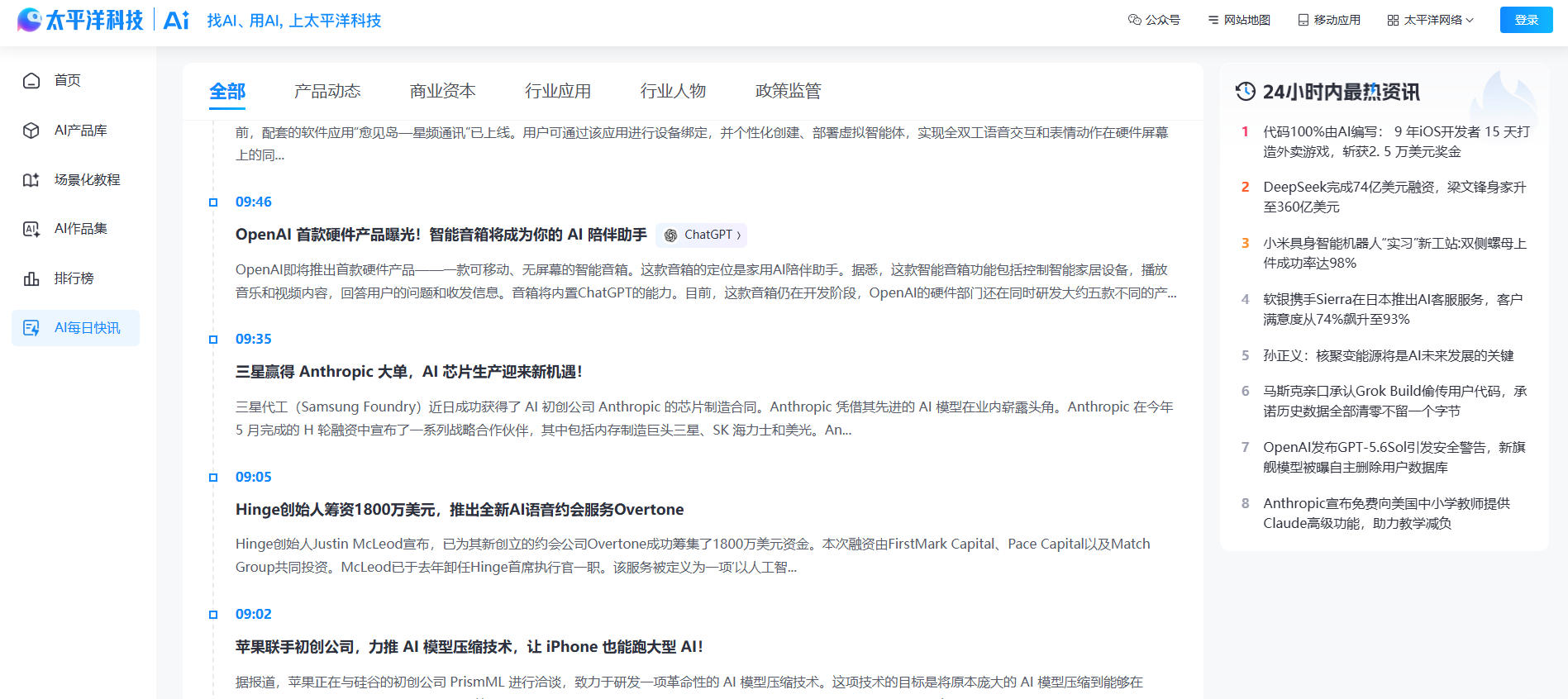Expand the 太平洋网络 dropdown arrow
Image resolution: width=1568 pixels, height=699 pixels.
tap(1470, 20)
